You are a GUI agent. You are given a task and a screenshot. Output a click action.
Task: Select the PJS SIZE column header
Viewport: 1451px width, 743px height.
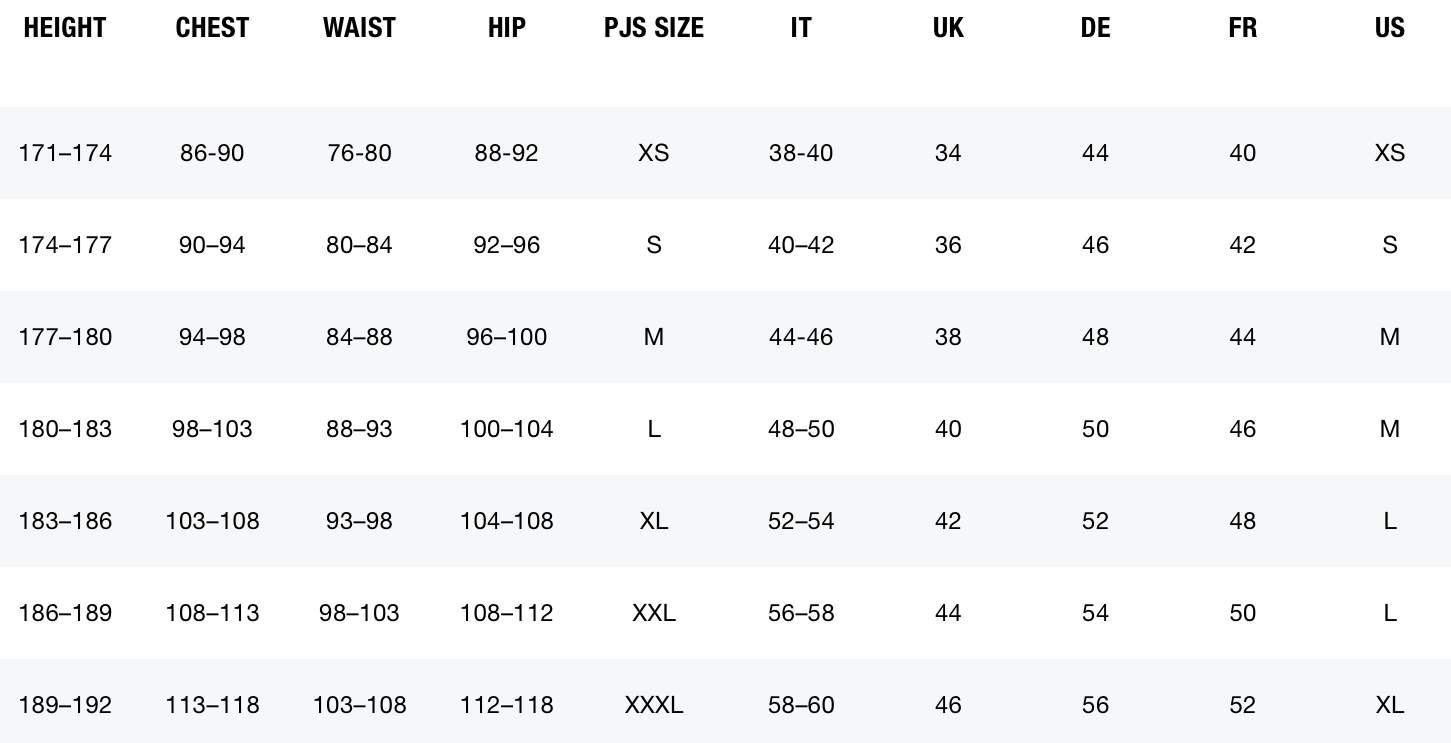pyautogui.click(x=653, y=28)
